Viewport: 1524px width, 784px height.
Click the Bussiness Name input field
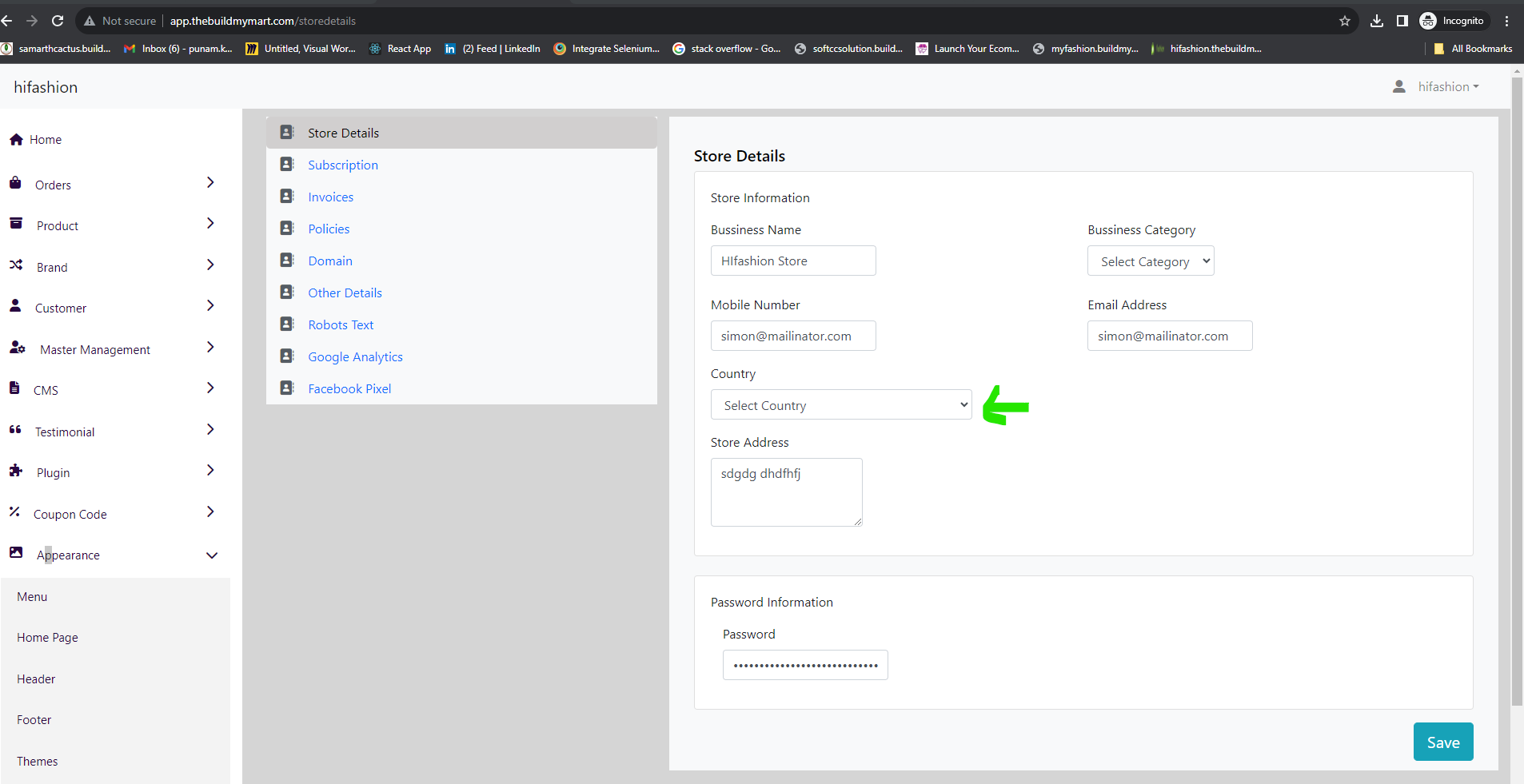pyautogui.click(x=793, y=261)
